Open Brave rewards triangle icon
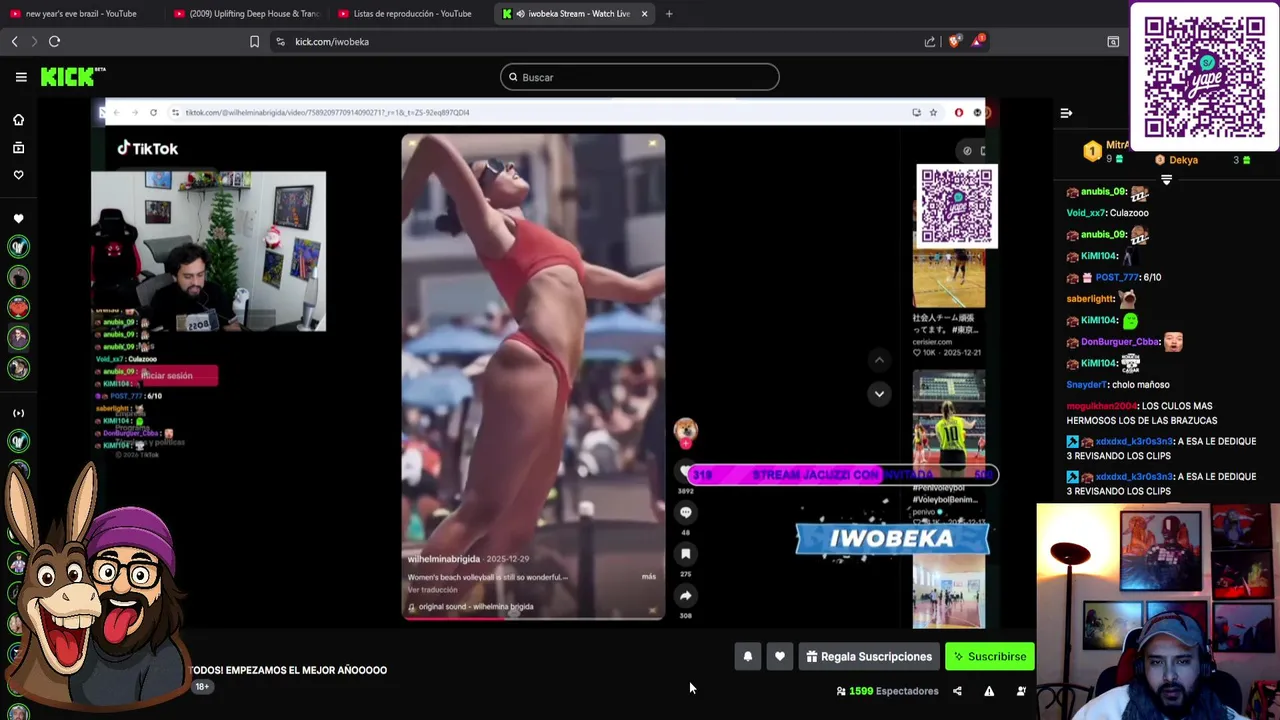1280x720 pixels. click(979, 41)
